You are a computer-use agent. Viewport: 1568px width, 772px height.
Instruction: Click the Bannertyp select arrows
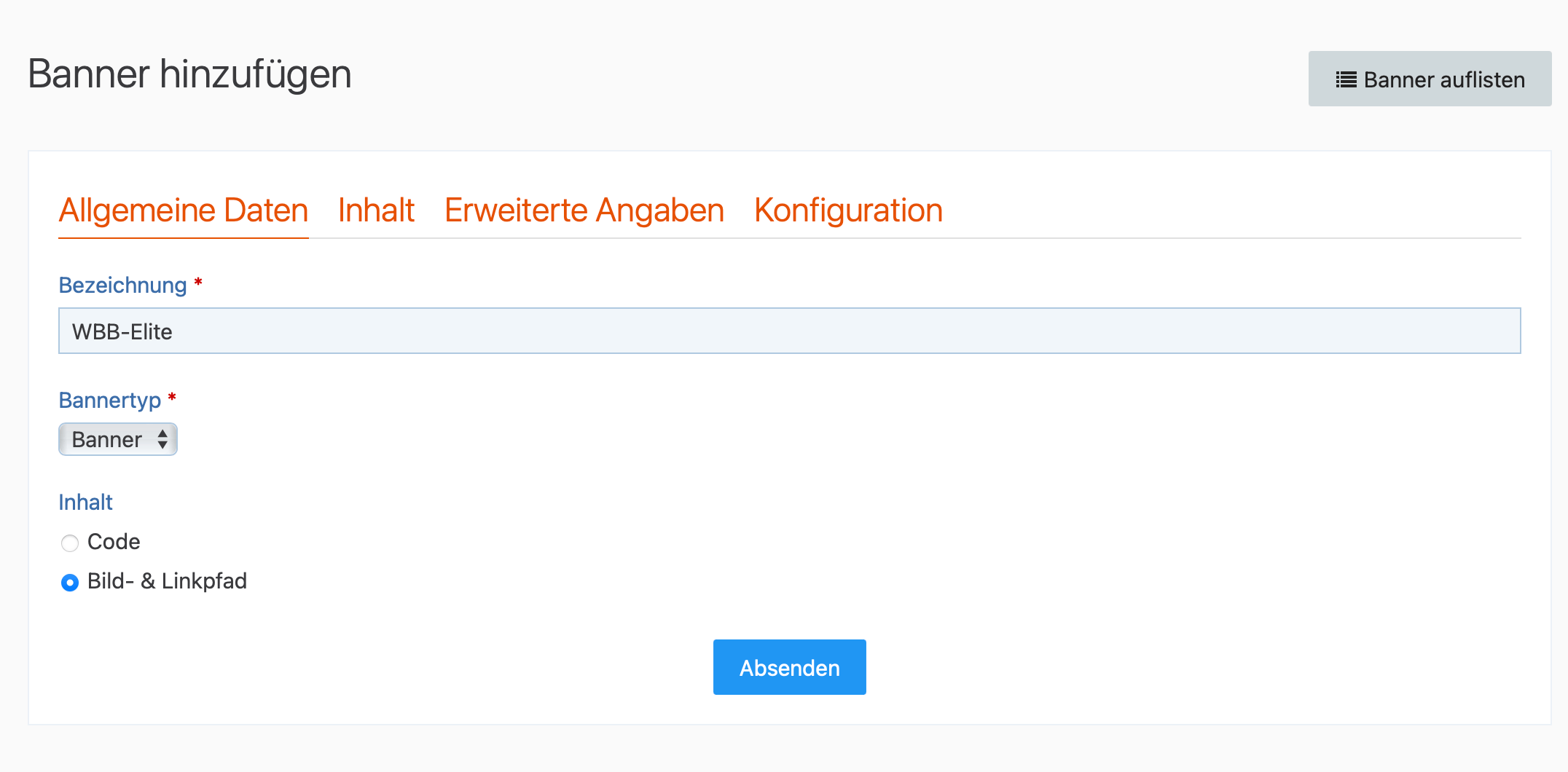162,439
